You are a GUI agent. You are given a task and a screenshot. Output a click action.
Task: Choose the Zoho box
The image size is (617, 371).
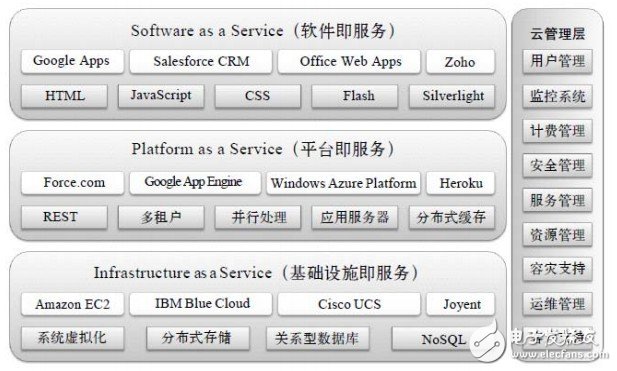click(460, 61)
